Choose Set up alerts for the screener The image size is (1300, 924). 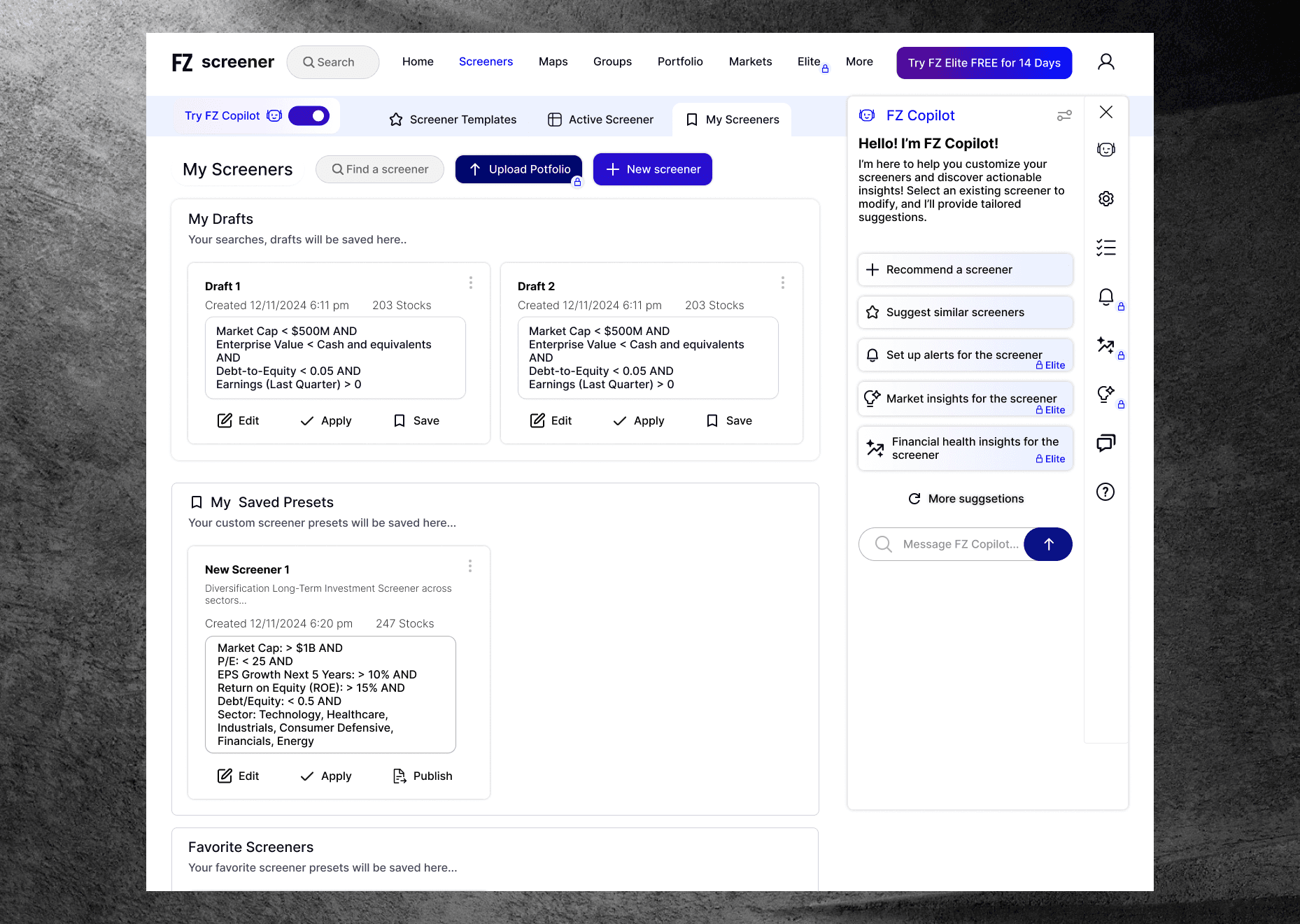tap(966, 355)
